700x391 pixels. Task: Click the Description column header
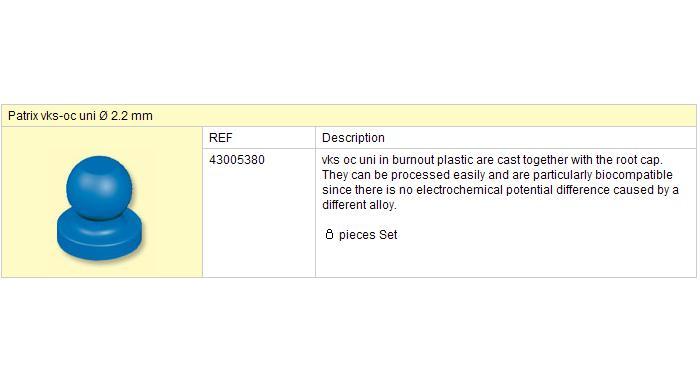pos(353,137)
